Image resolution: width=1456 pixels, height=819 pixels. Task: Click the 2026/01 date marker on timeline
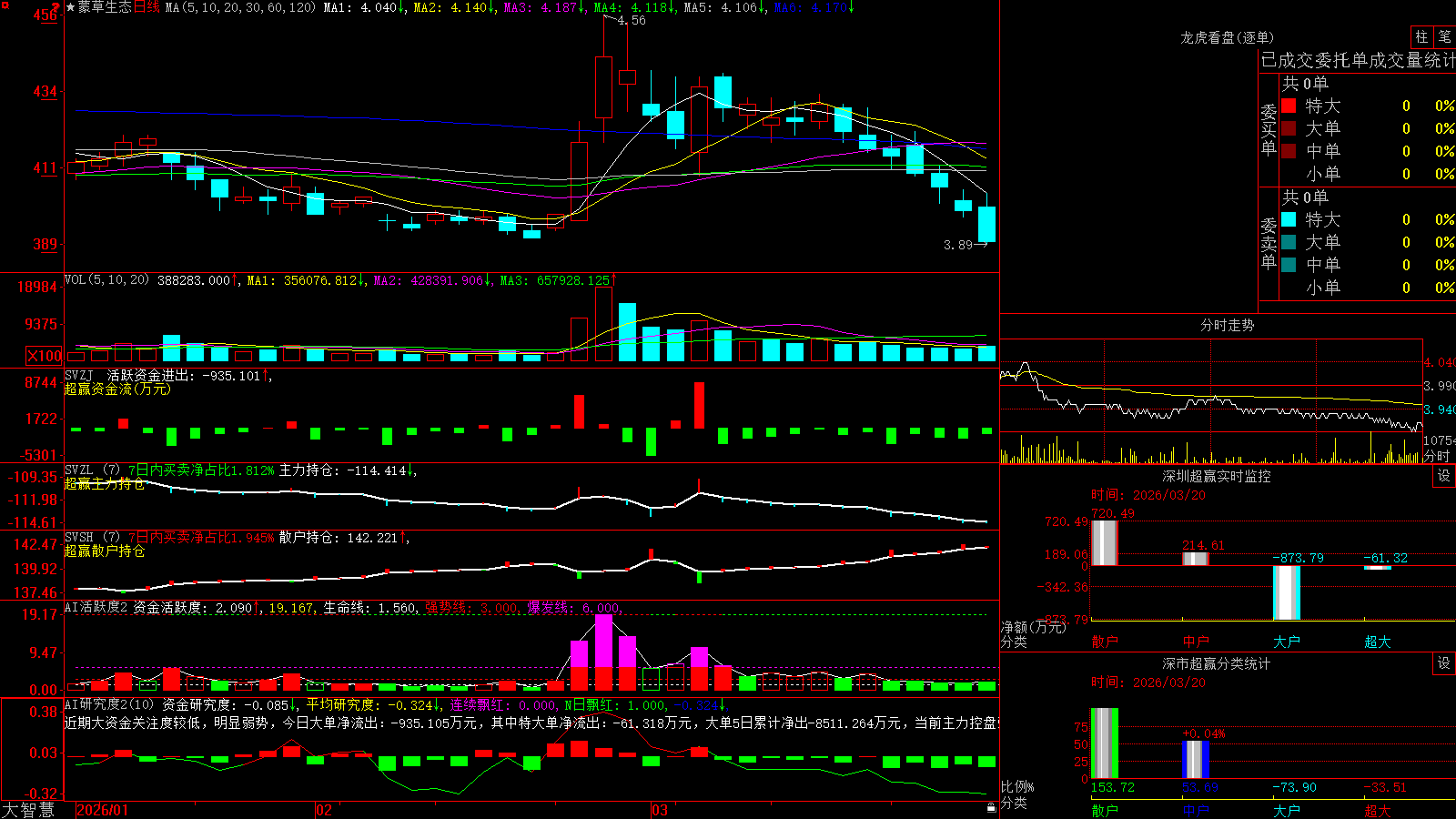[103, 810]
